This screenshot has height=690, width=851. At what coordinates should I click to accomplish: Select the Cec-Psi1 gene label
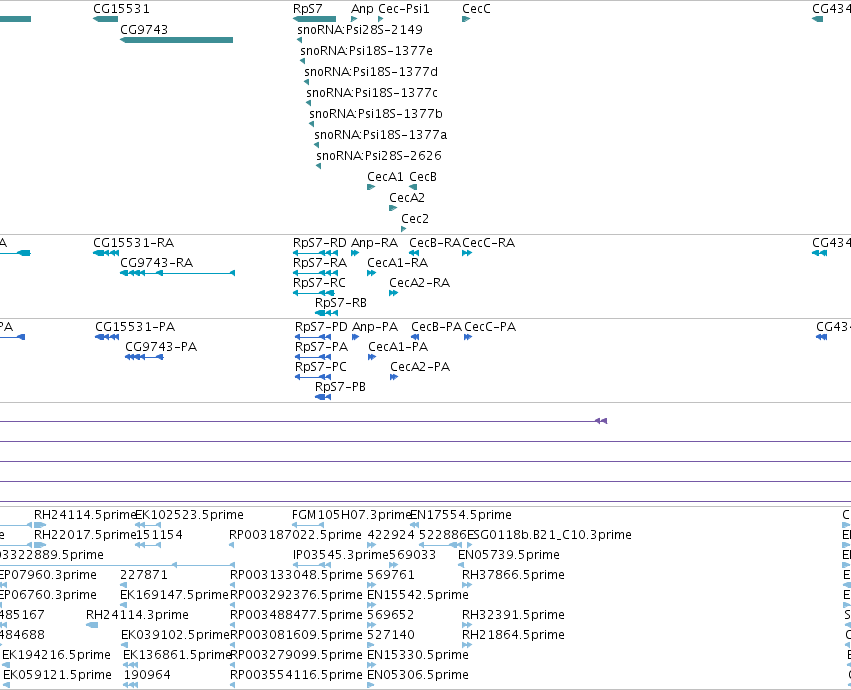404,9
